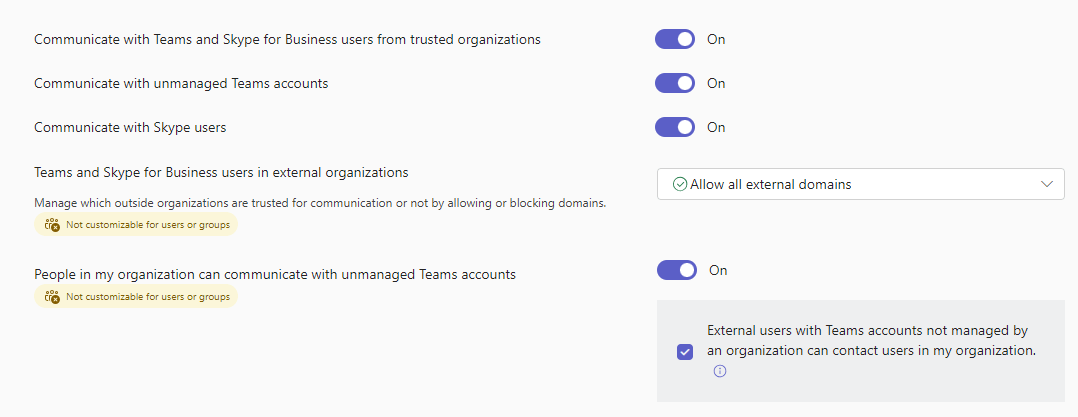Viewport: 1078px width, 417px height.
Task: Click 'External users with Teams accounts' checkbox label
Action: click(x=870, y=340)
